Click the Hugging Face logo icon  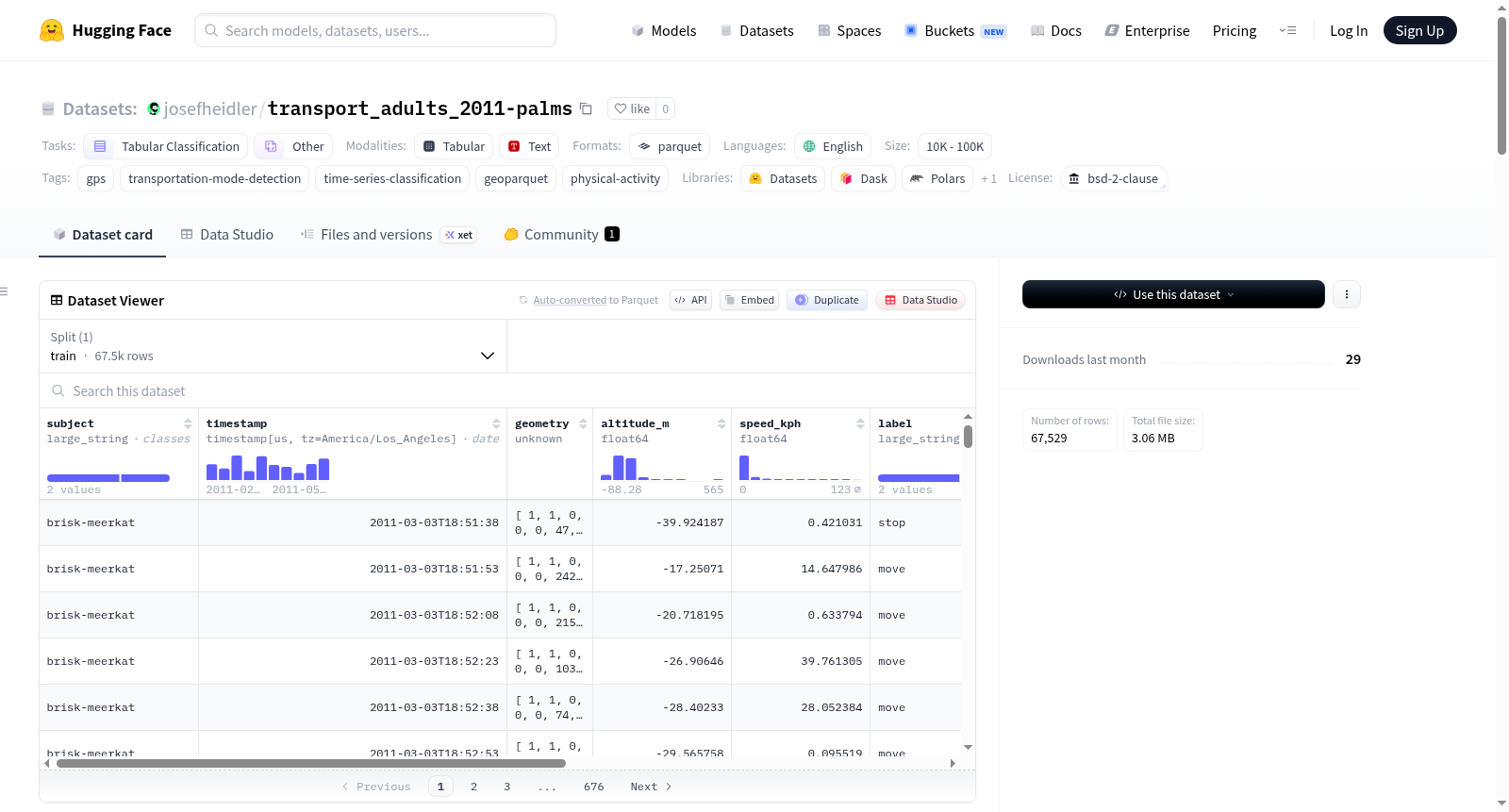(x=52, y=30)
